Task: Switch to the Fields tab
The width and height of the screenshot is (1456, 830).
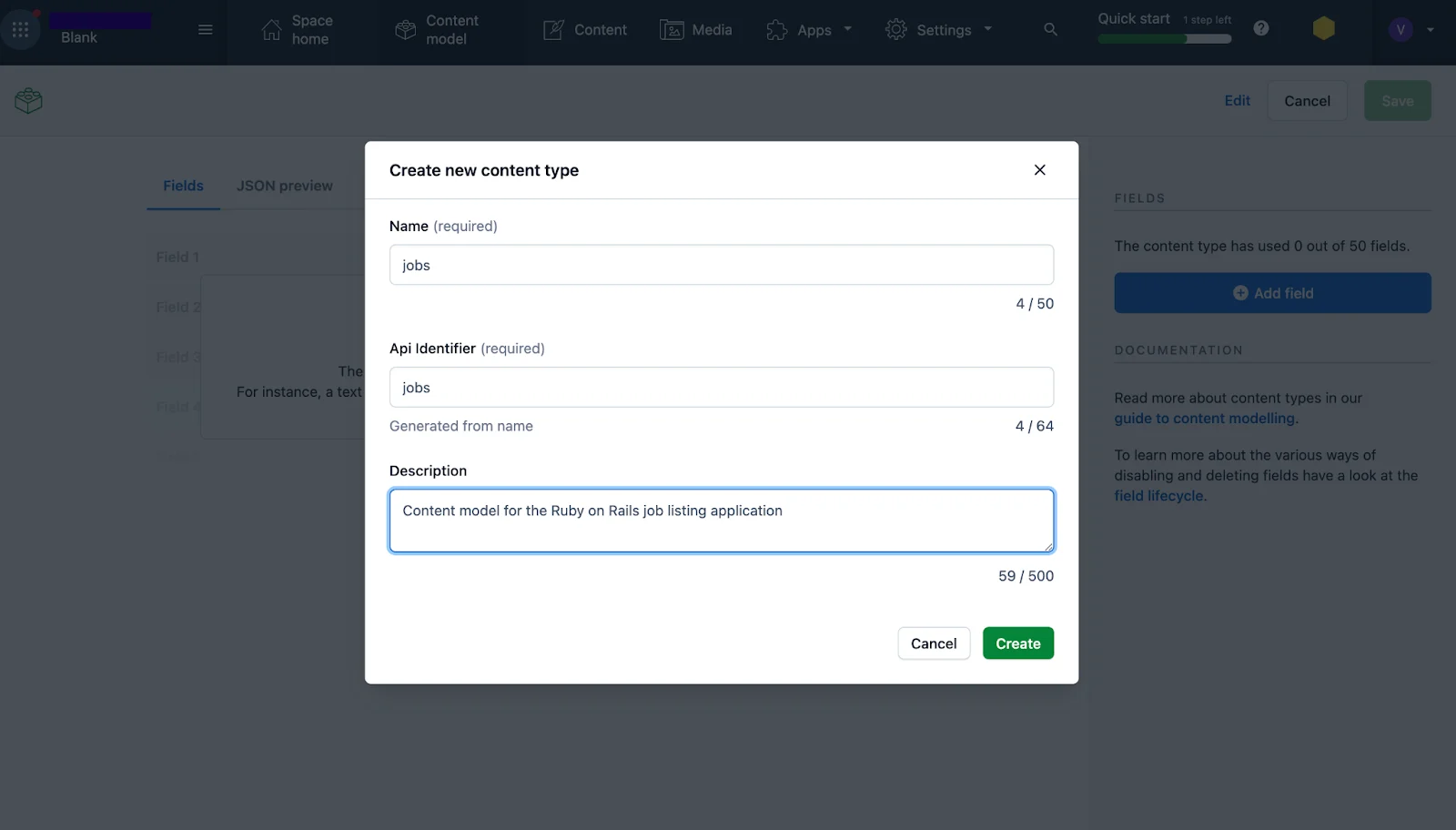Action: tap(183, 186)
